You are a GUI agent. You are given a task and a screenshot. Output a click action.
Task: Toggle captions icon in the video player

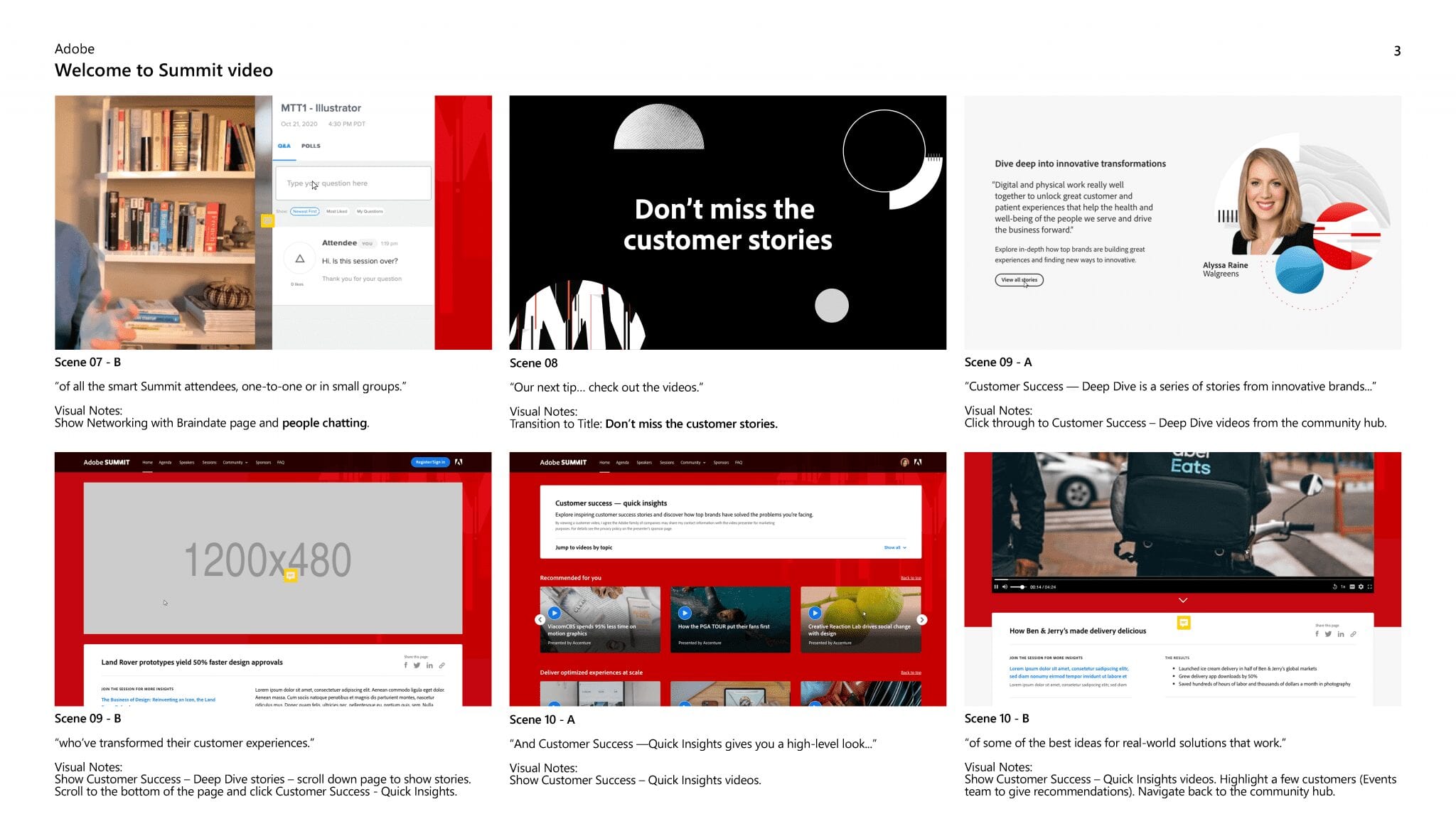point(1352,587)
